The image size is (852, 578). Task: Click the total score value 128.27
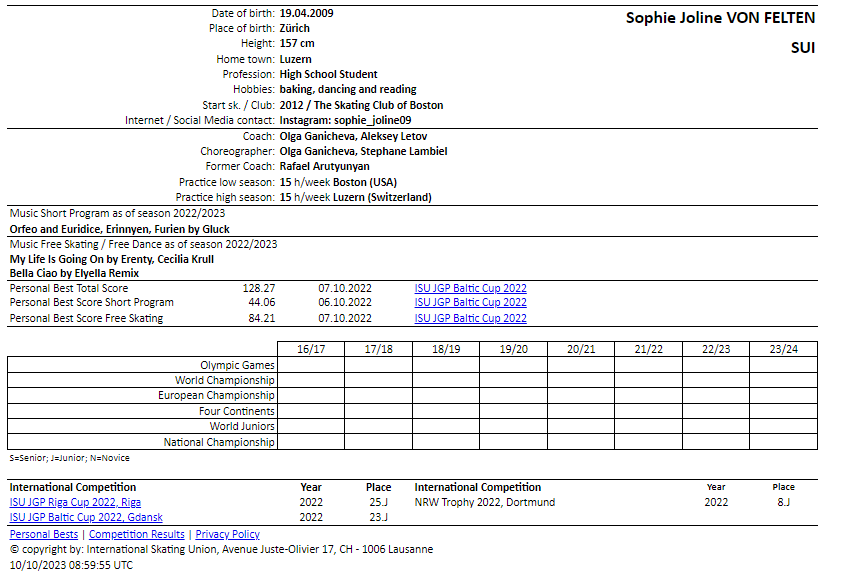point(259,288)
